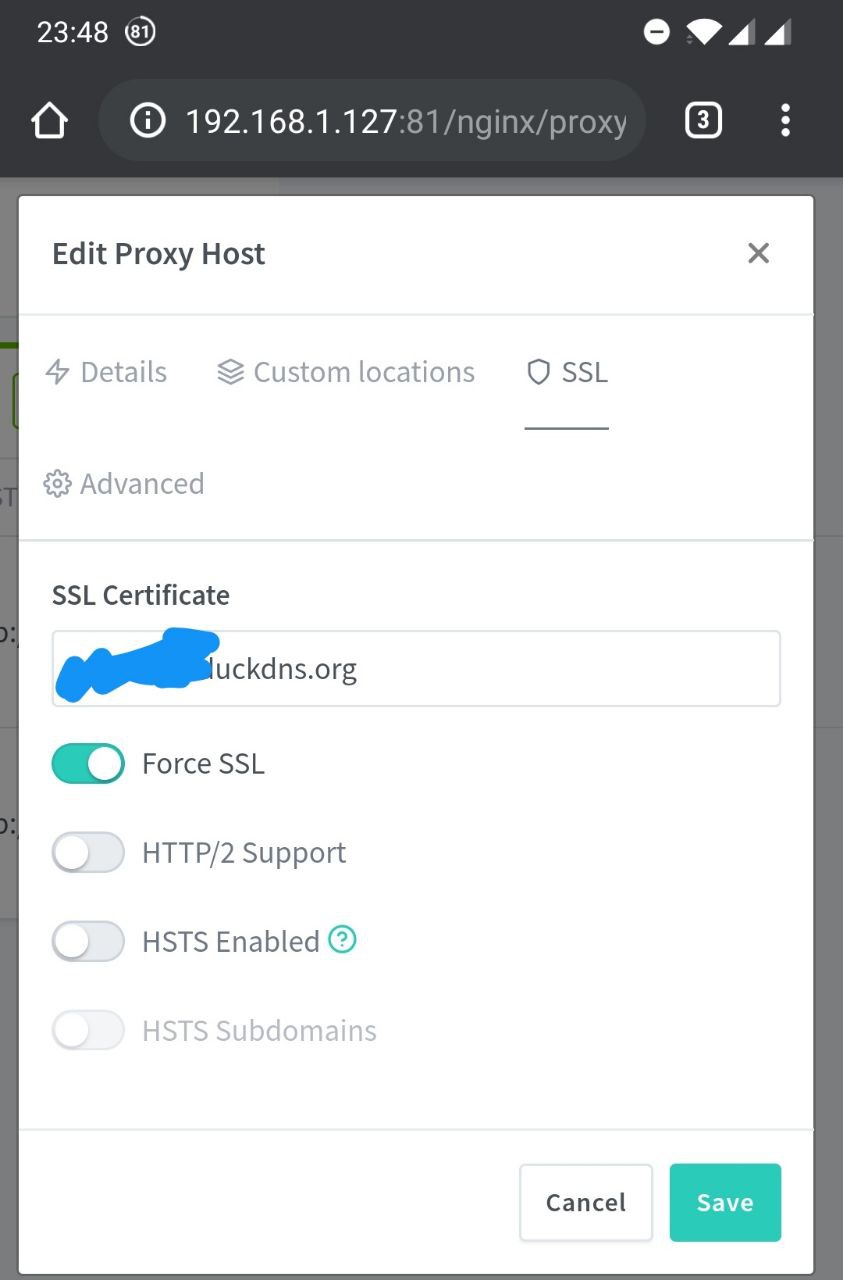Save the proxy host settings
The height and width of the screenshot is (1280, 843).
pyautogui.click(x=725, y=1202)
